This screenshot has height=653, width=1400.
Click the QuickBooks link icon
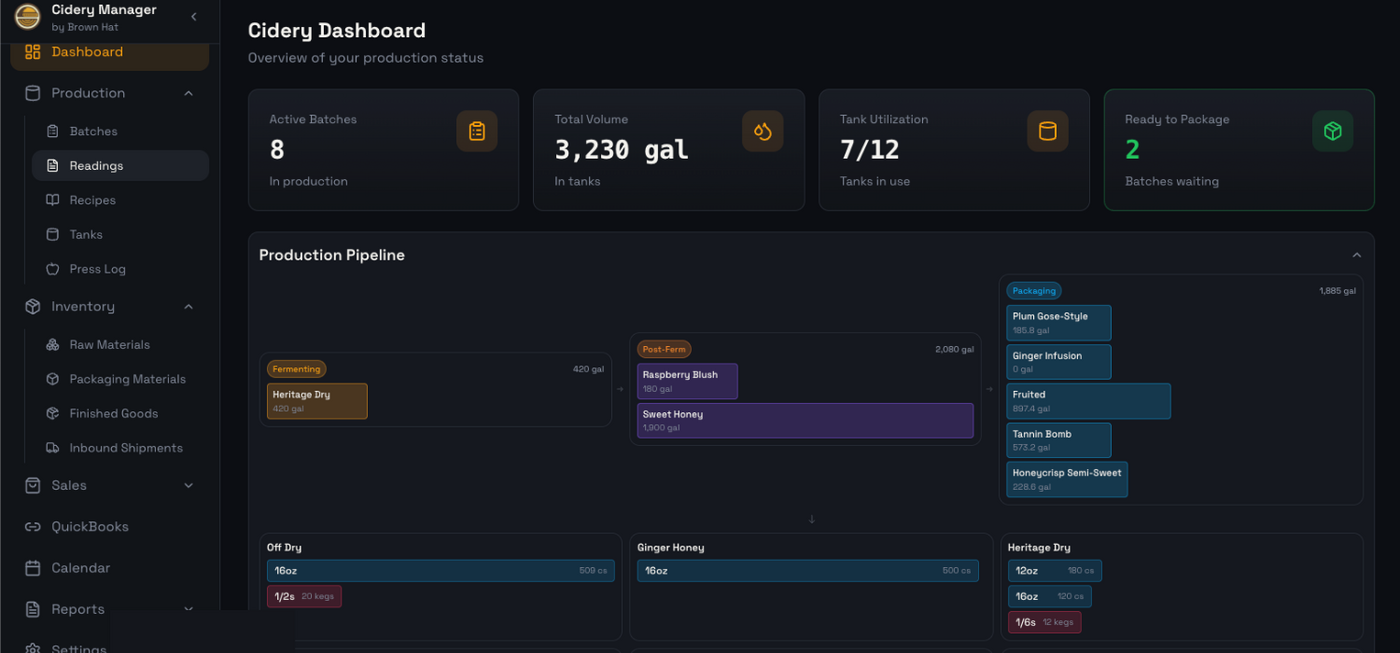click(x=32, y=527)
